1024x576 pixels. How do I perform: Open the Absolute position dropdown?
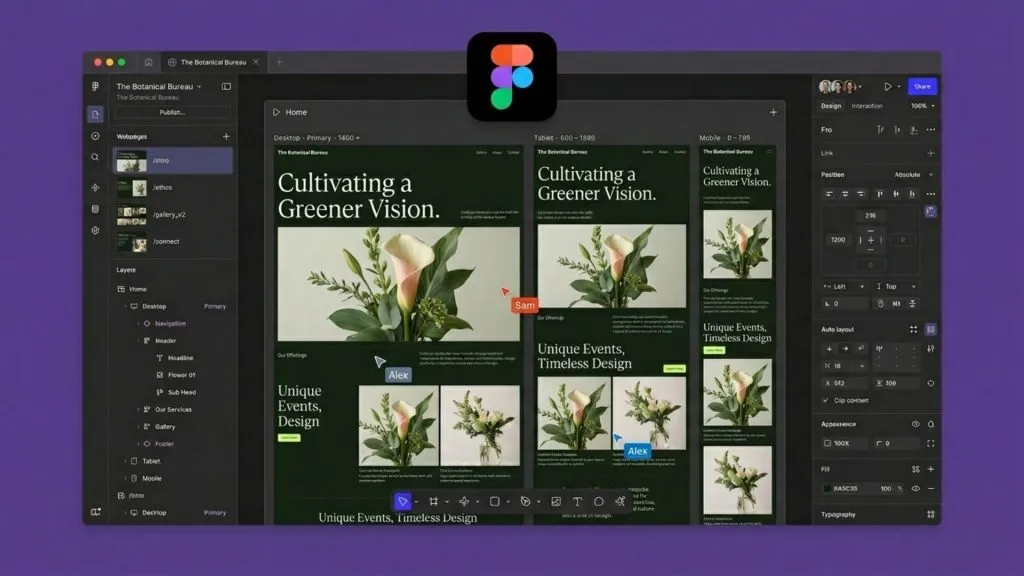pos(913,174)
